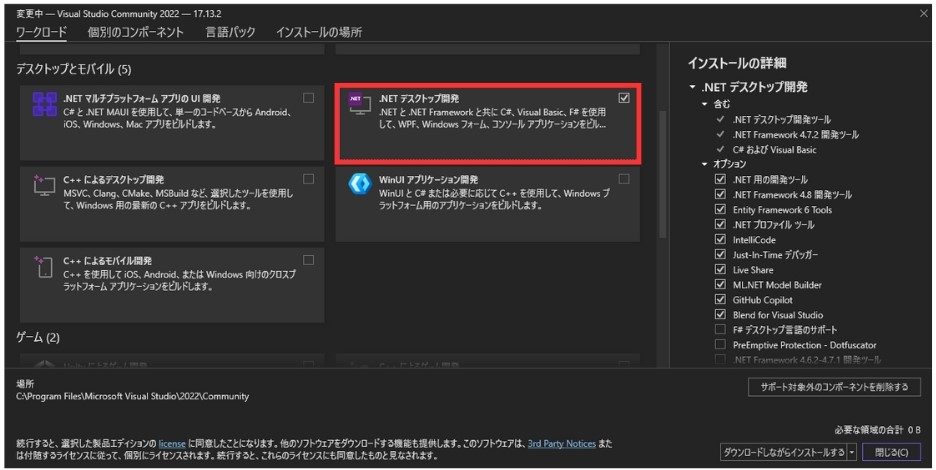Viewport: 936px width, 470px height.
Task: Click the C++ によるデスクトップ開発 icon
Action: (x=45, y=185)
